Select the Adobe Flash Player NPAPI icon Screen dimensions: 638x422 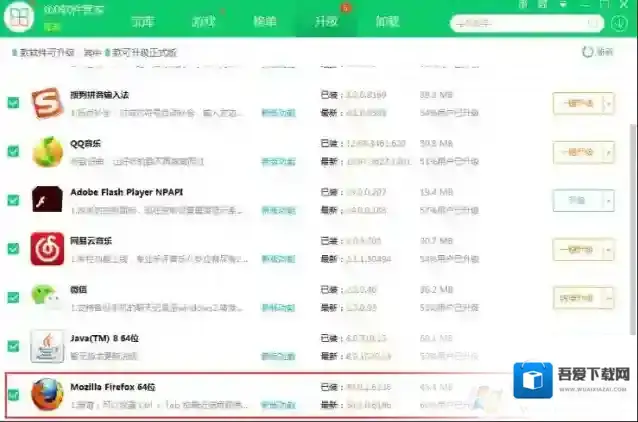(46, 200)
